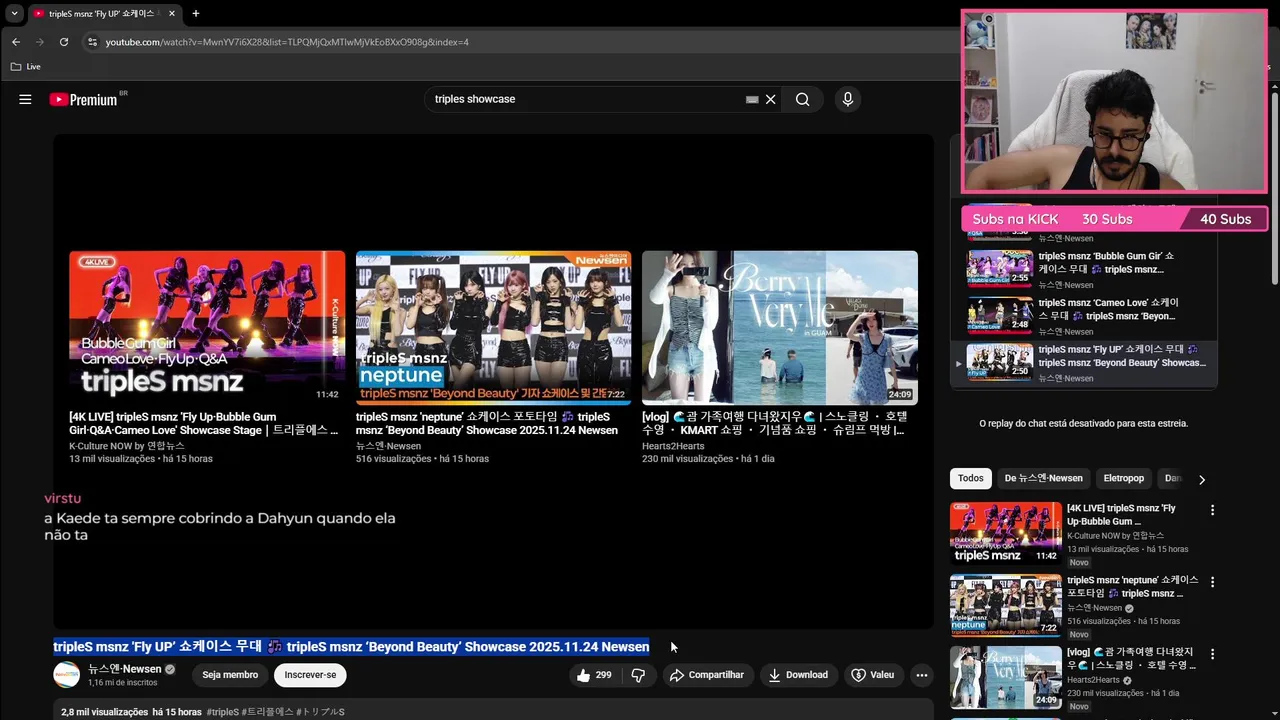Run search with magnifying glass button

[x=802, y=99]
